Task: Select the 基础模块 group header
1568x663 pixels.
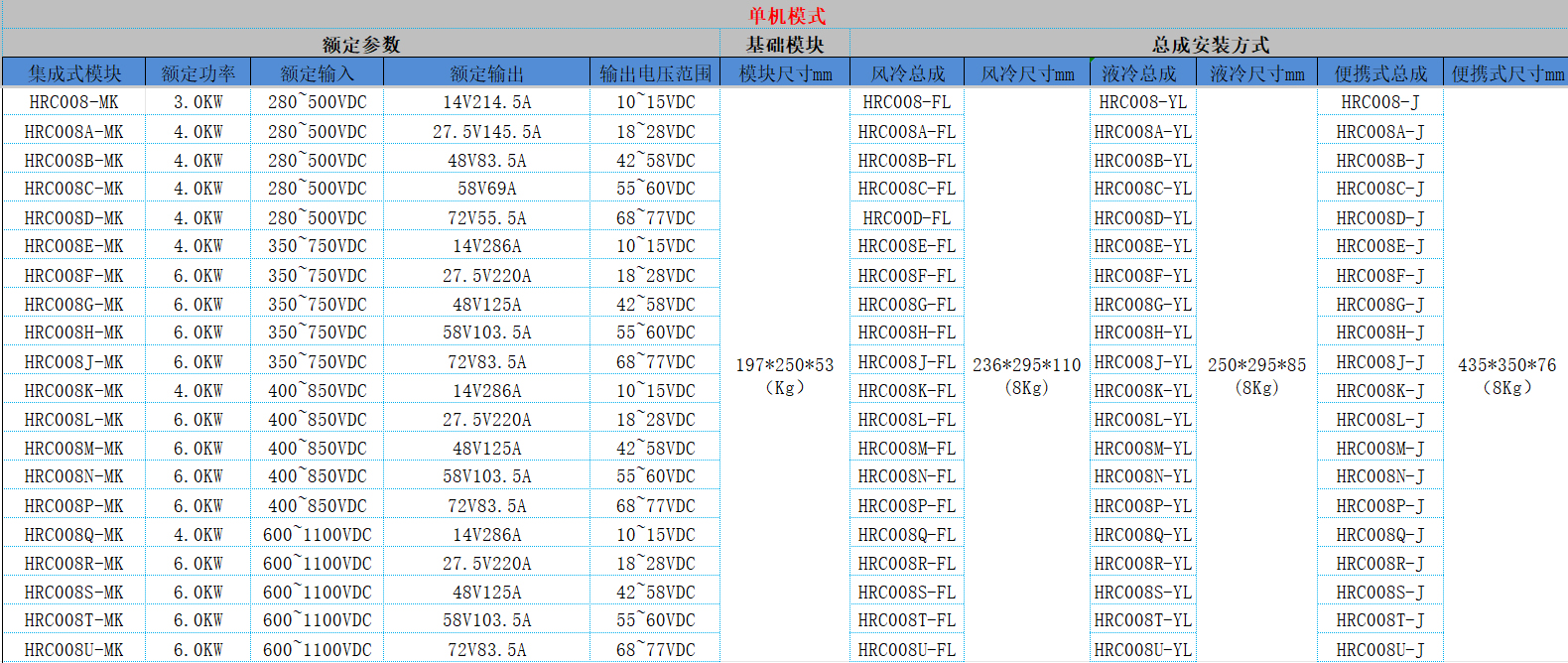Action: tap(785, 45)
